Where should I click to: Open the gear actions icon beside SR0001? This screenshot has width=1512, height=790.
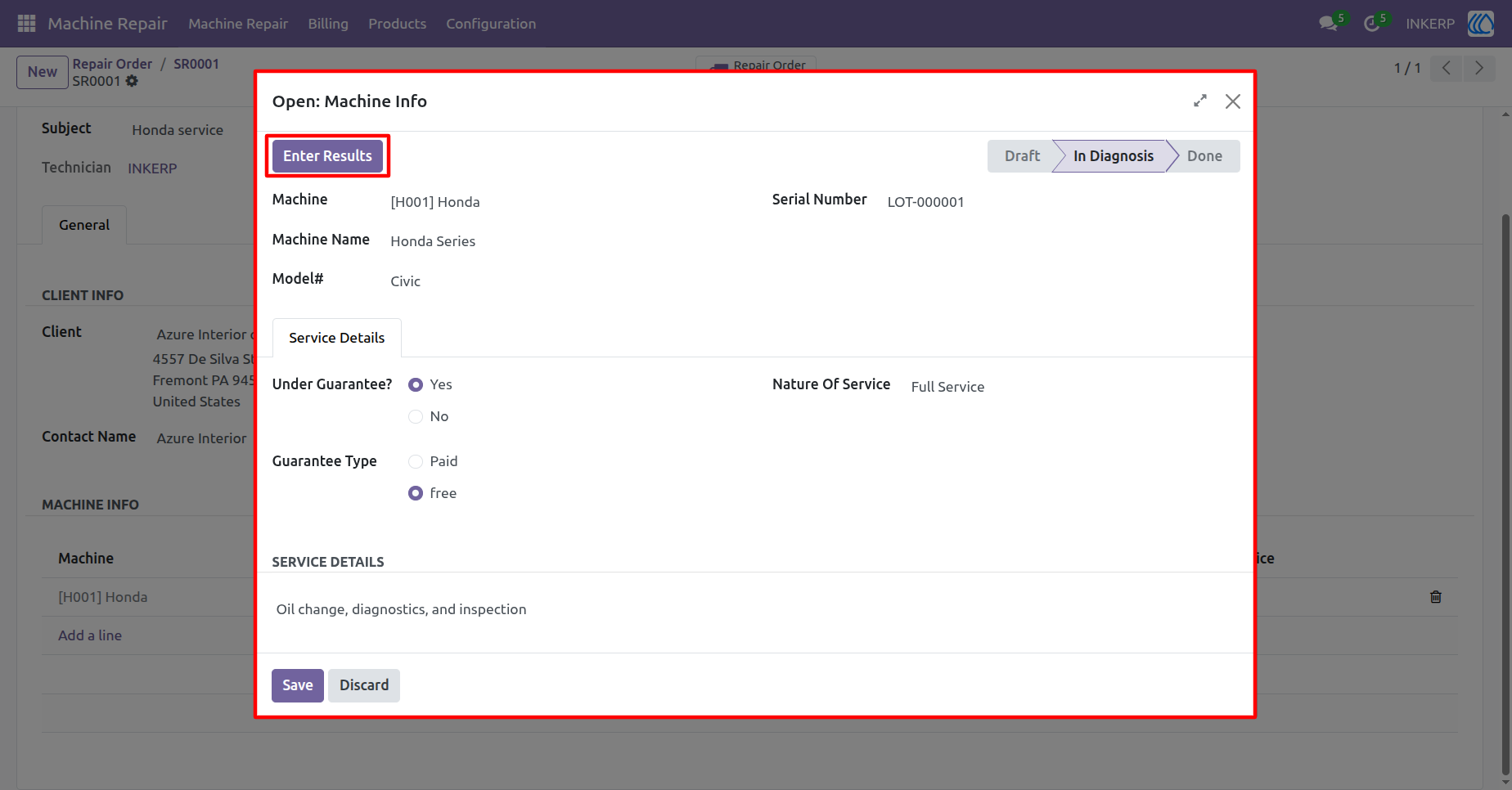[x=132, y=81]
